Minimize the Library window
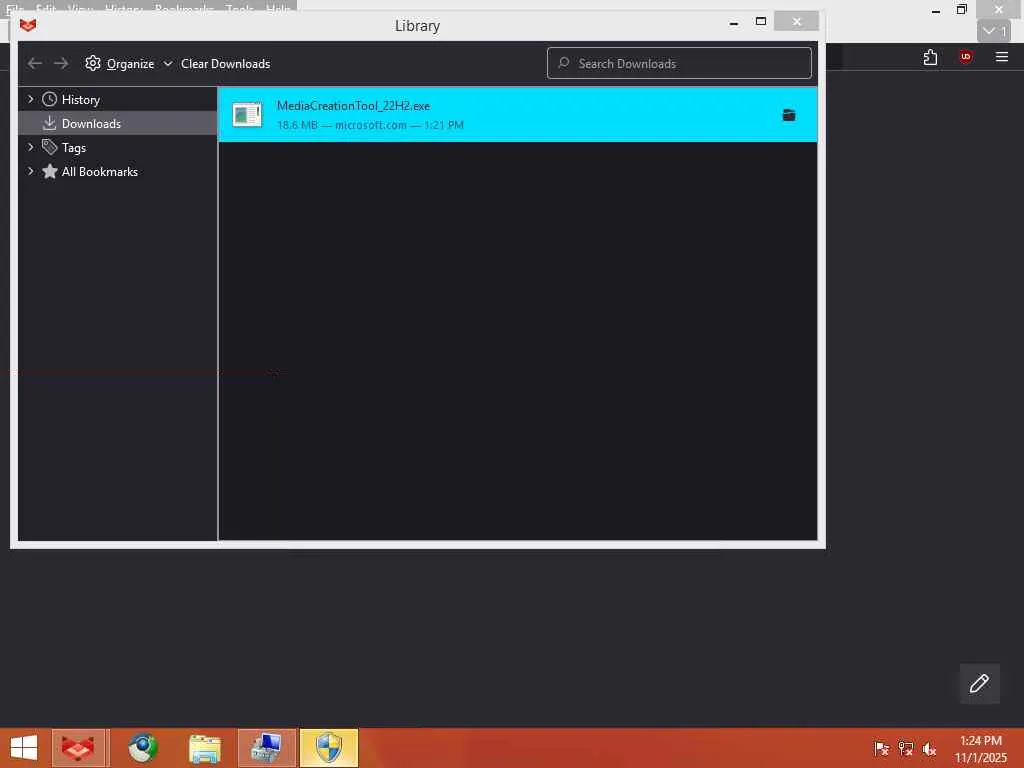Viewport: 1024px width, 768px height. [x=734, y=22]
